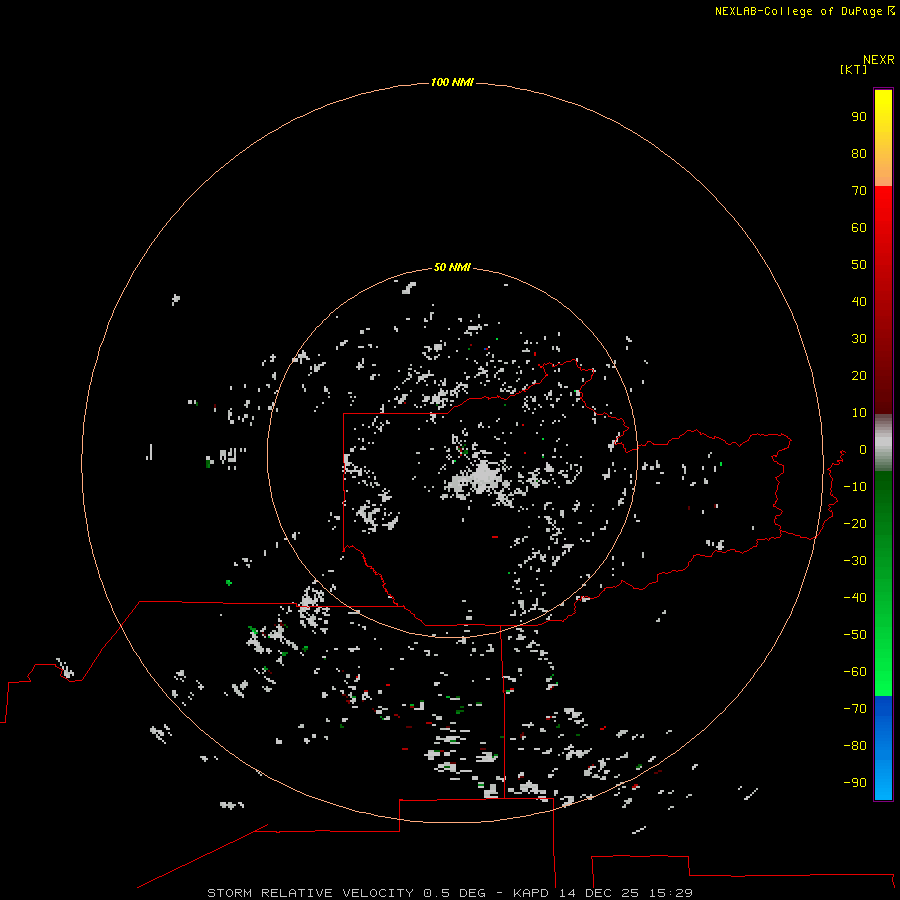
Task: Click the -20 knot scale label
Action: click(855, 523)
